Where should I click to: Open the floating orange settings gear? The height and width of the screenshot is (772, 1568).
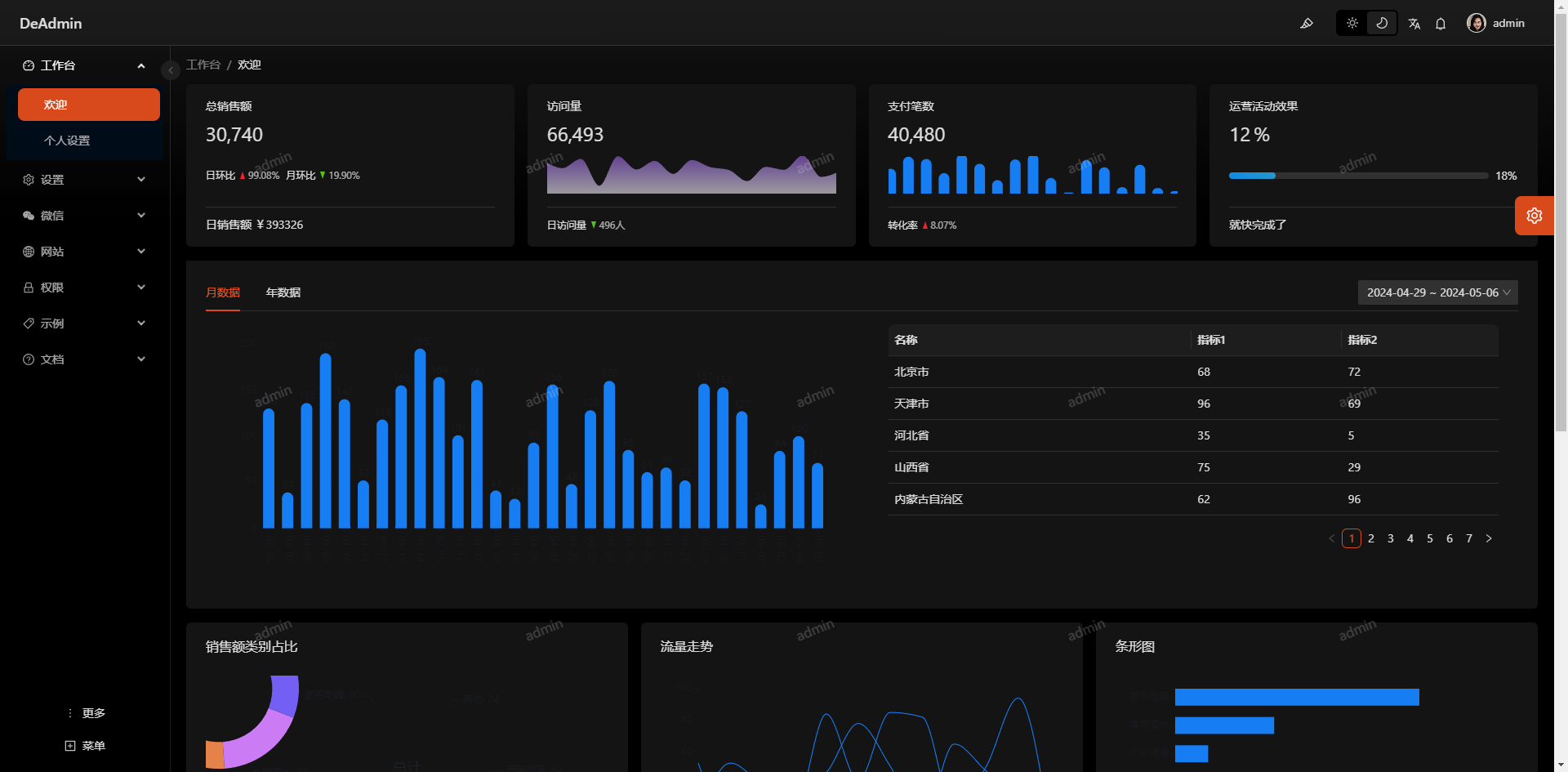pyautogui.click(x=1535, y=216)
